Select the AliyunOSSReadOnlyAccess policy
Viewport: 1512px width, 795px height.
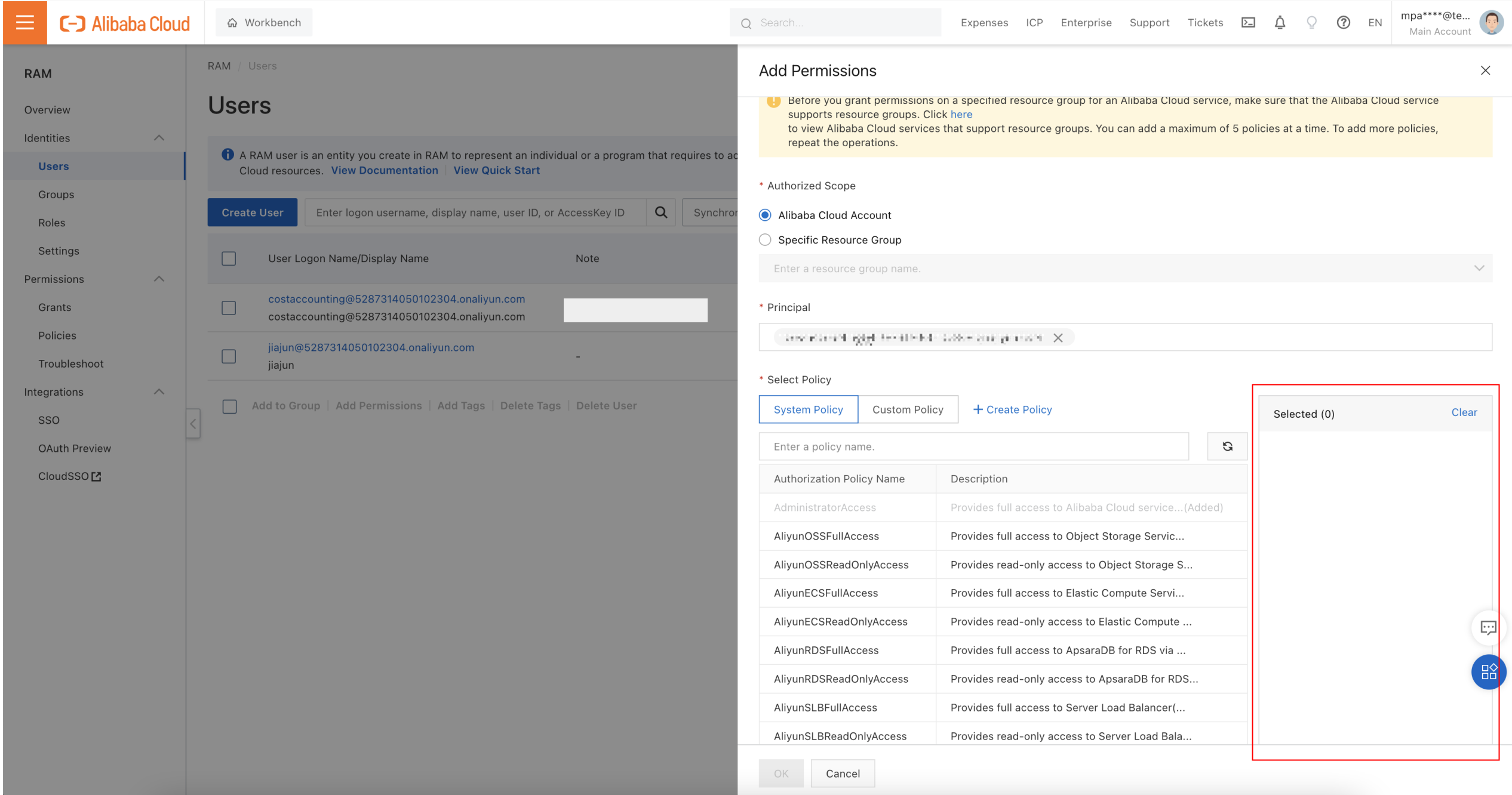[1003, 565]
